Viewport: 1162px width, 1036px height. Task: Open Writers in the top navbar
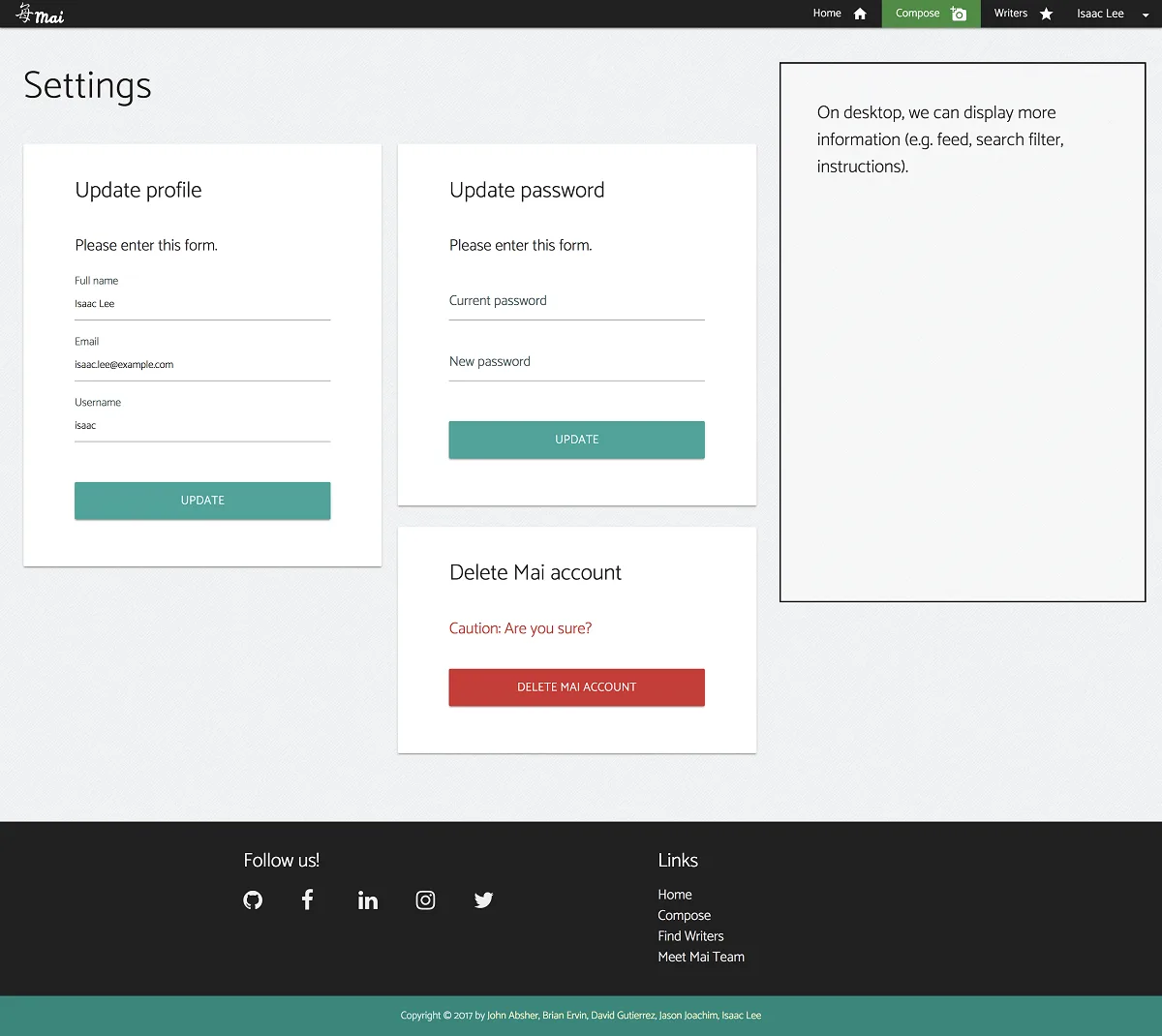point(1011,14)
